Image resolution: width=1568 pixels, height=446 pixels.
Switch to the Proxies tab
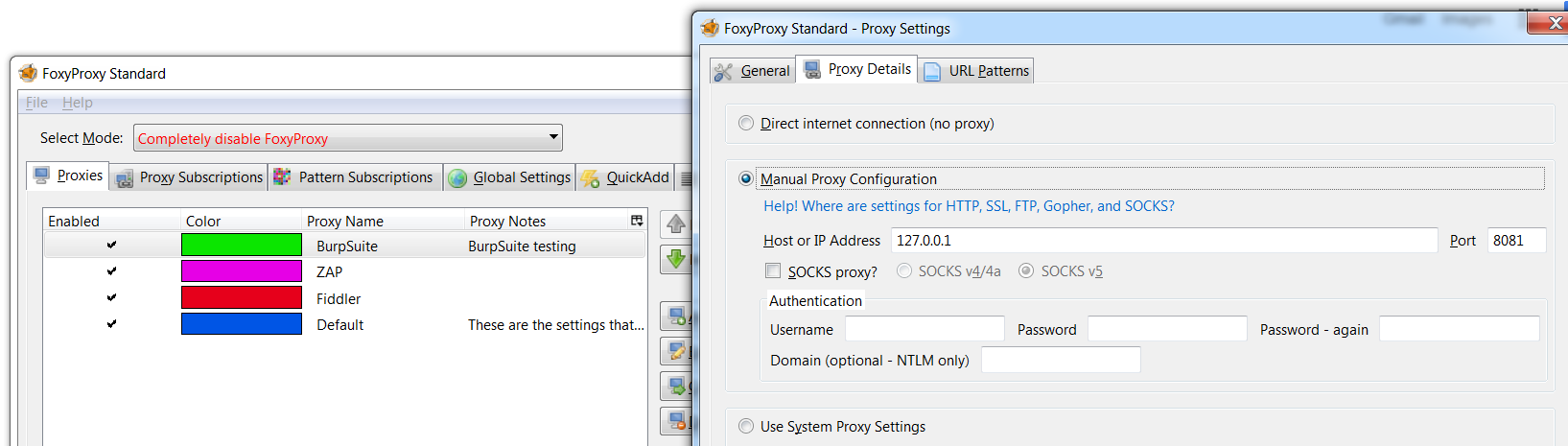[x=67, y=176]
